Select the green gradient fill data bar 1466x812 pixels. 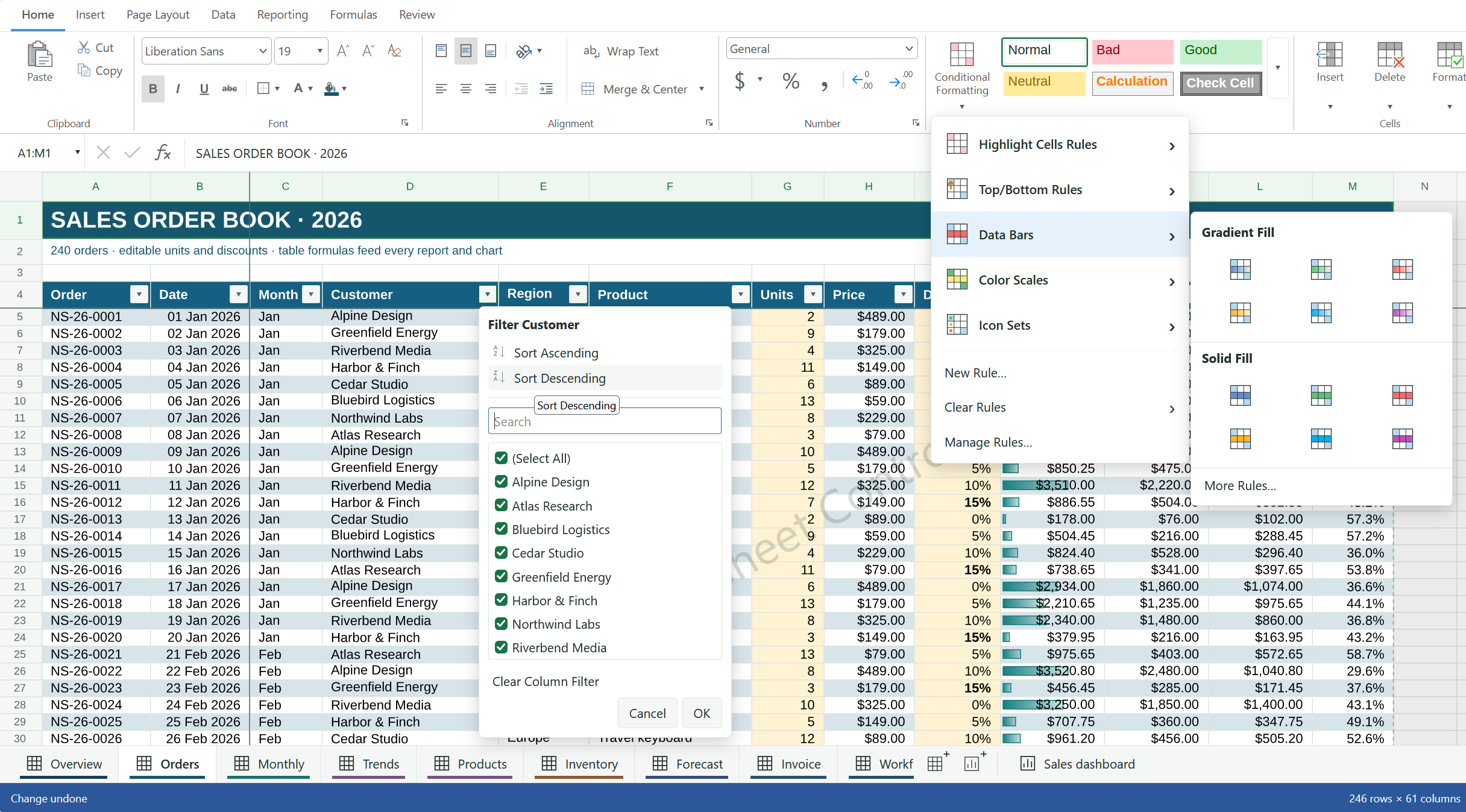(1321, 269)
